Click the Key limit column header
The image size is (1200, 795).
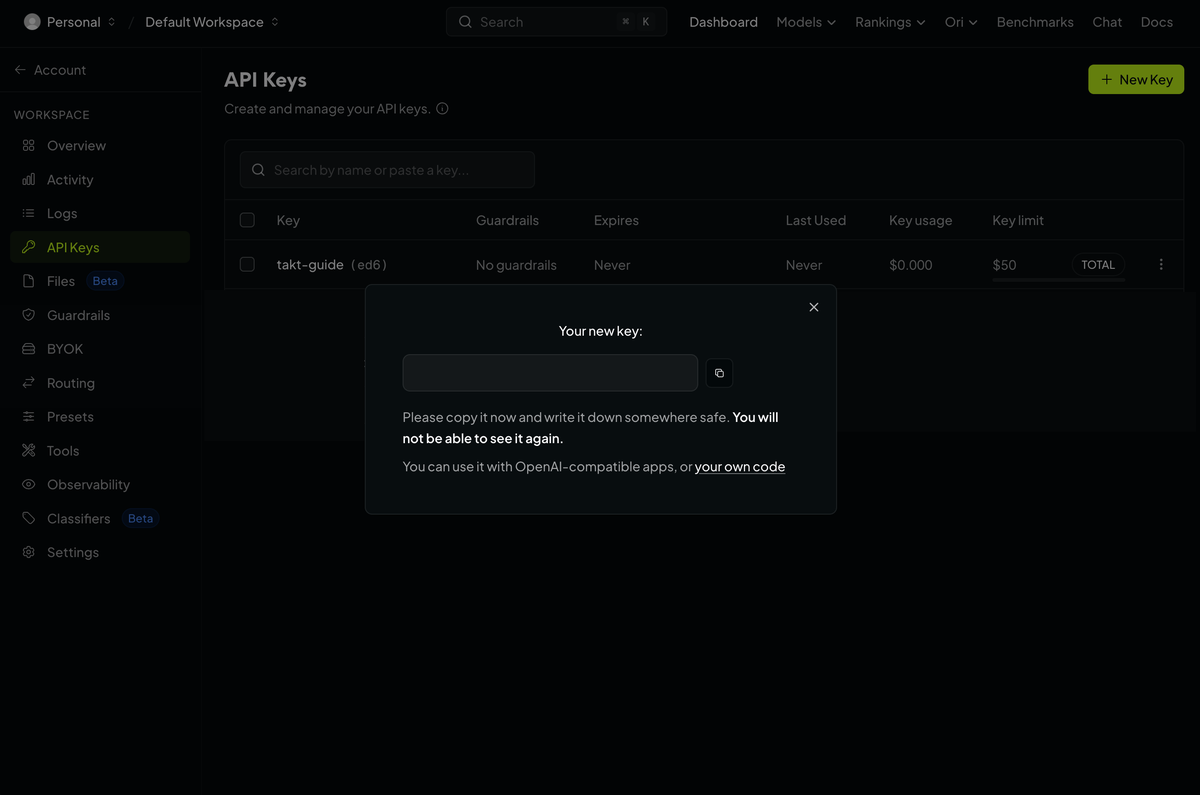coord(1018,220)
